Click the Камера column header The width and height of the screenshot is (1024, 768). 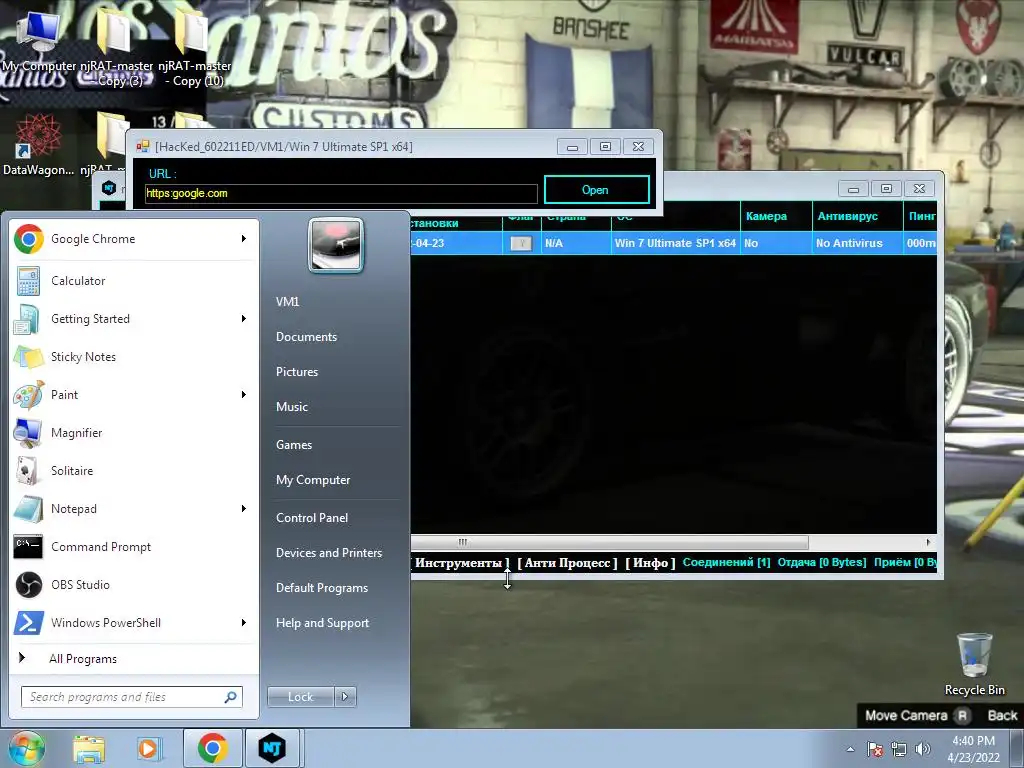(x=776, y=216)
